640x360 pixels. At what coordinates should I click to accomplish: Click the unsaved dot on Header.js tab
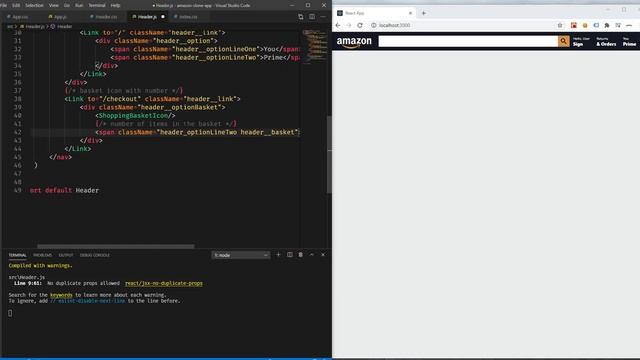pos(162,17)
